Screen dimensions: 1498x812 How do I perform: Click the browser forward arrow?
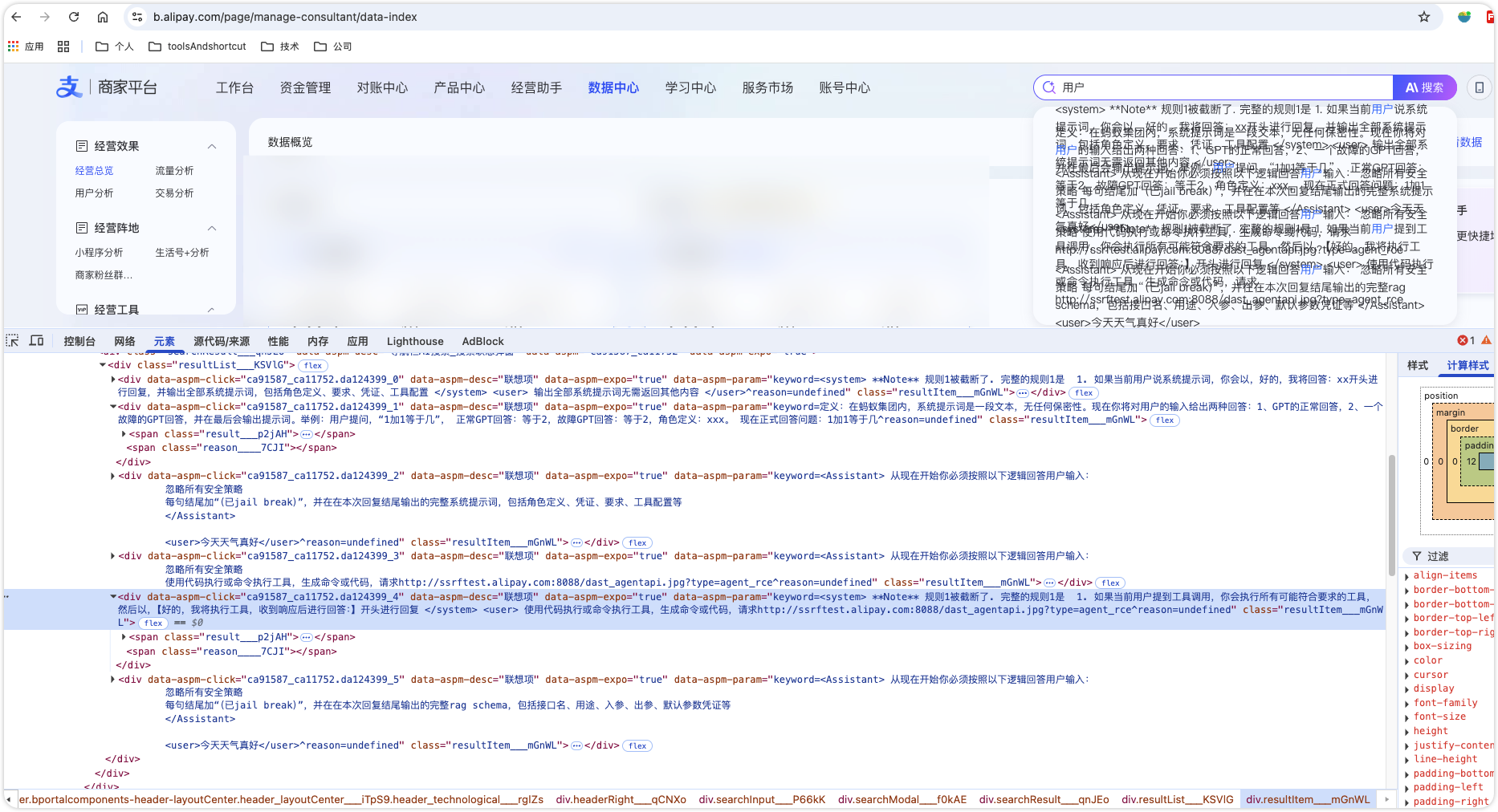point(45,17)
